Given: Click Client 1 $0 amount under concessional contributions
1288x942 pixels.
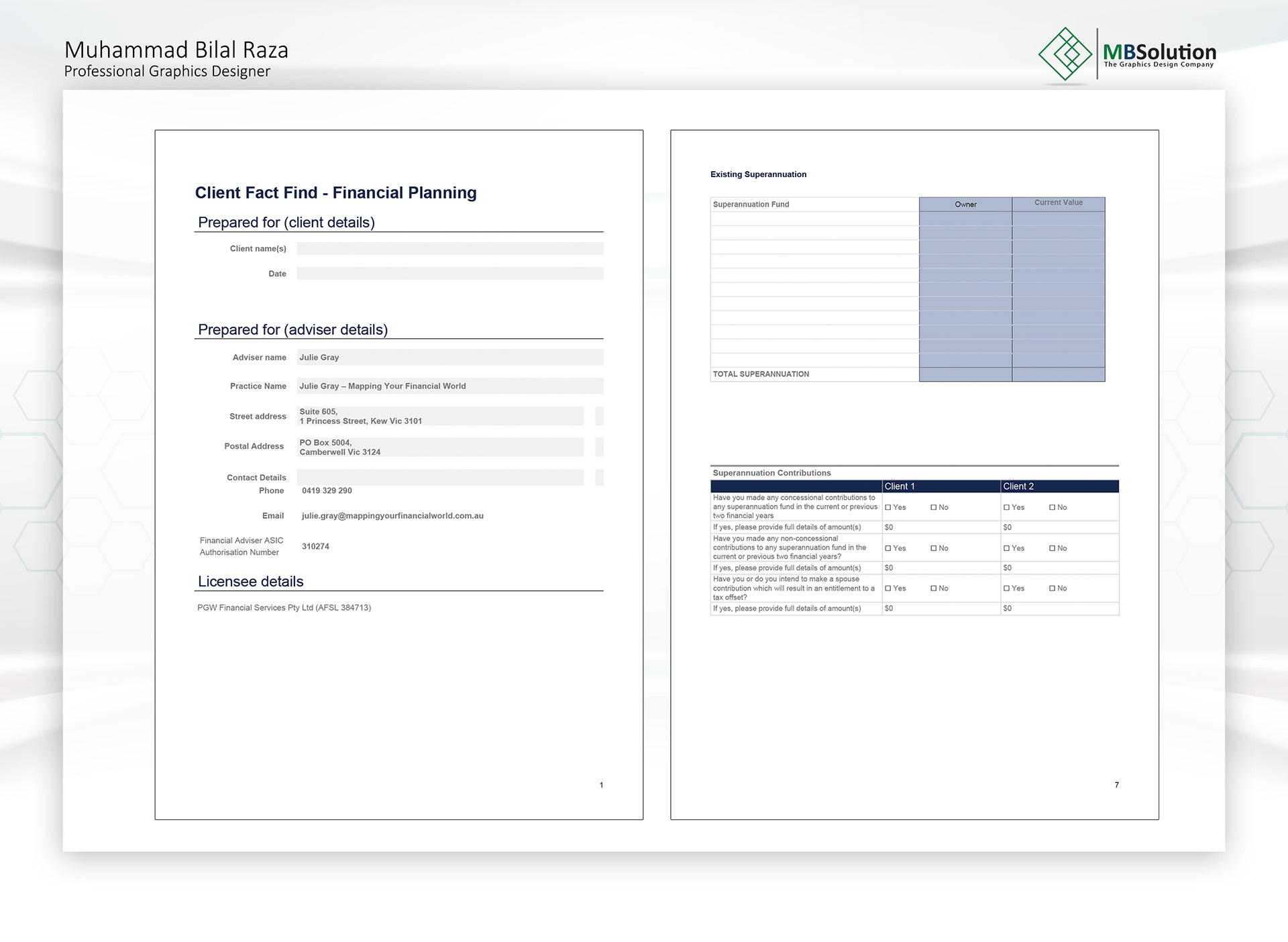Looking at the screenshot, I should [889, 527].
